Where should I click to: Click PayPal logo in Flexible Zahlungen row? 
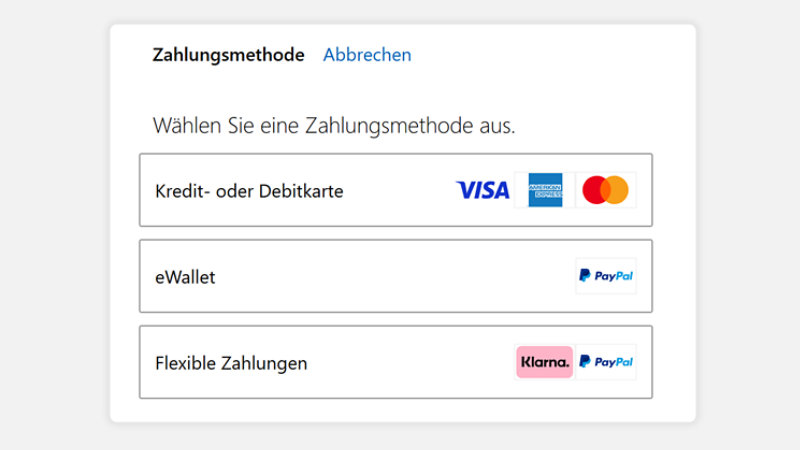tap(605, 362)
